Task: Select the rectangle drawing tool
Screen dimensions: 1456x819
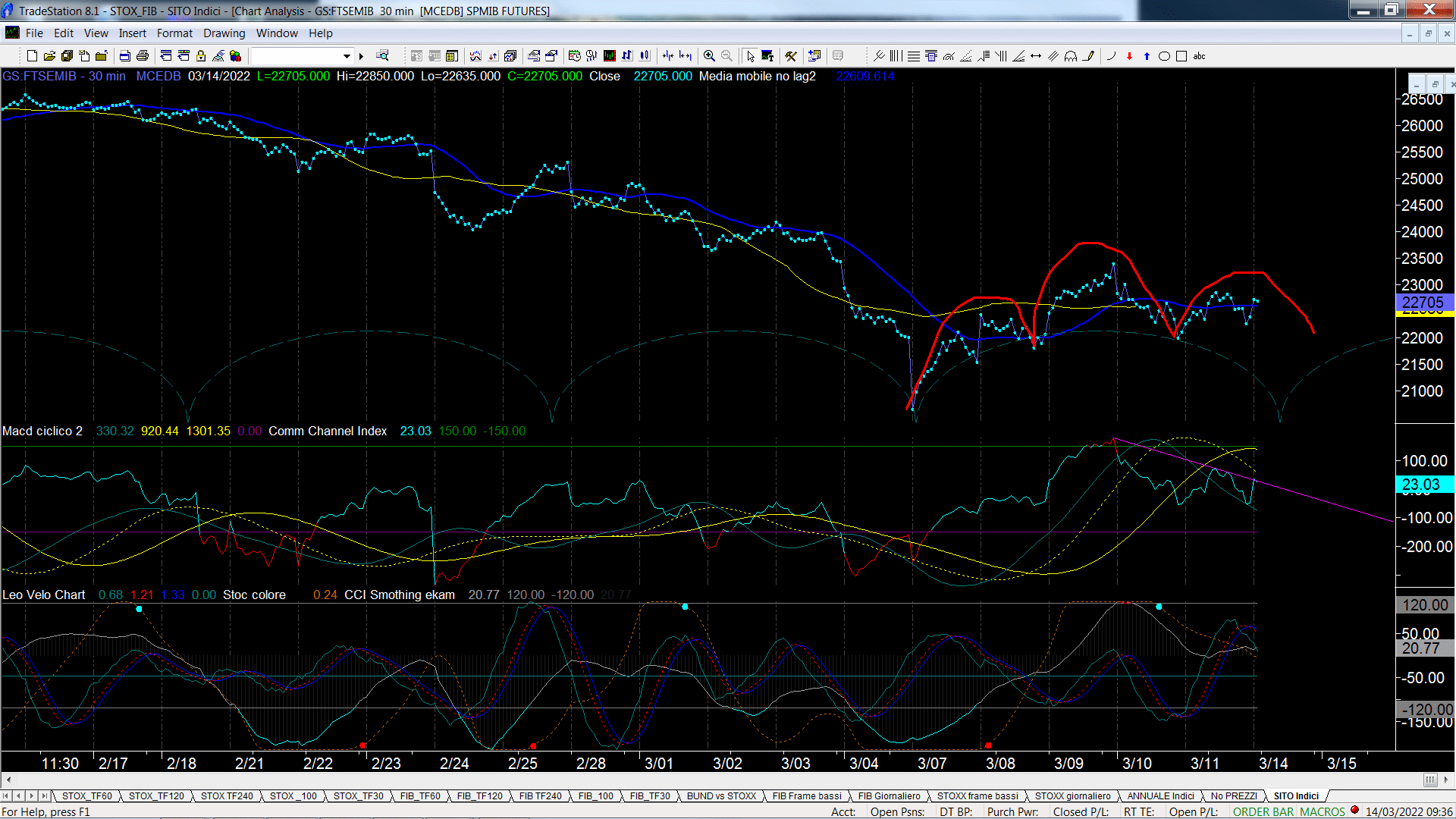Action: click(1181, 56)
